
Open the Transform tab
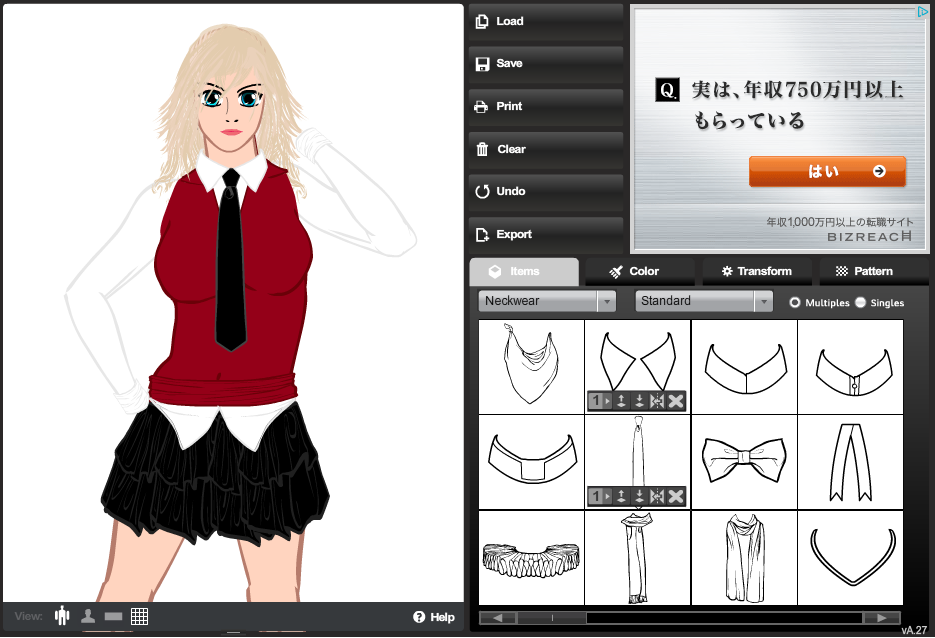(x=755, y=271)
